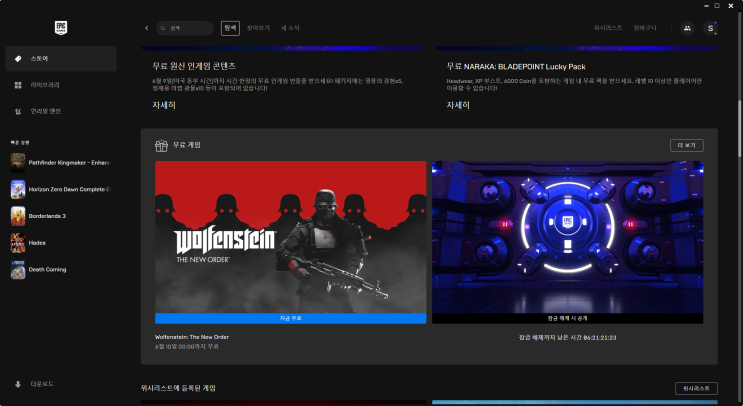Click the Hades cover icon
Screen dimensions: 743x406
18,243
